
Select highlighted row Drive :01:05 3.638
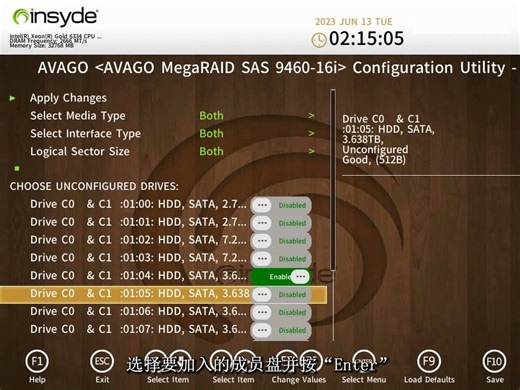163,294
